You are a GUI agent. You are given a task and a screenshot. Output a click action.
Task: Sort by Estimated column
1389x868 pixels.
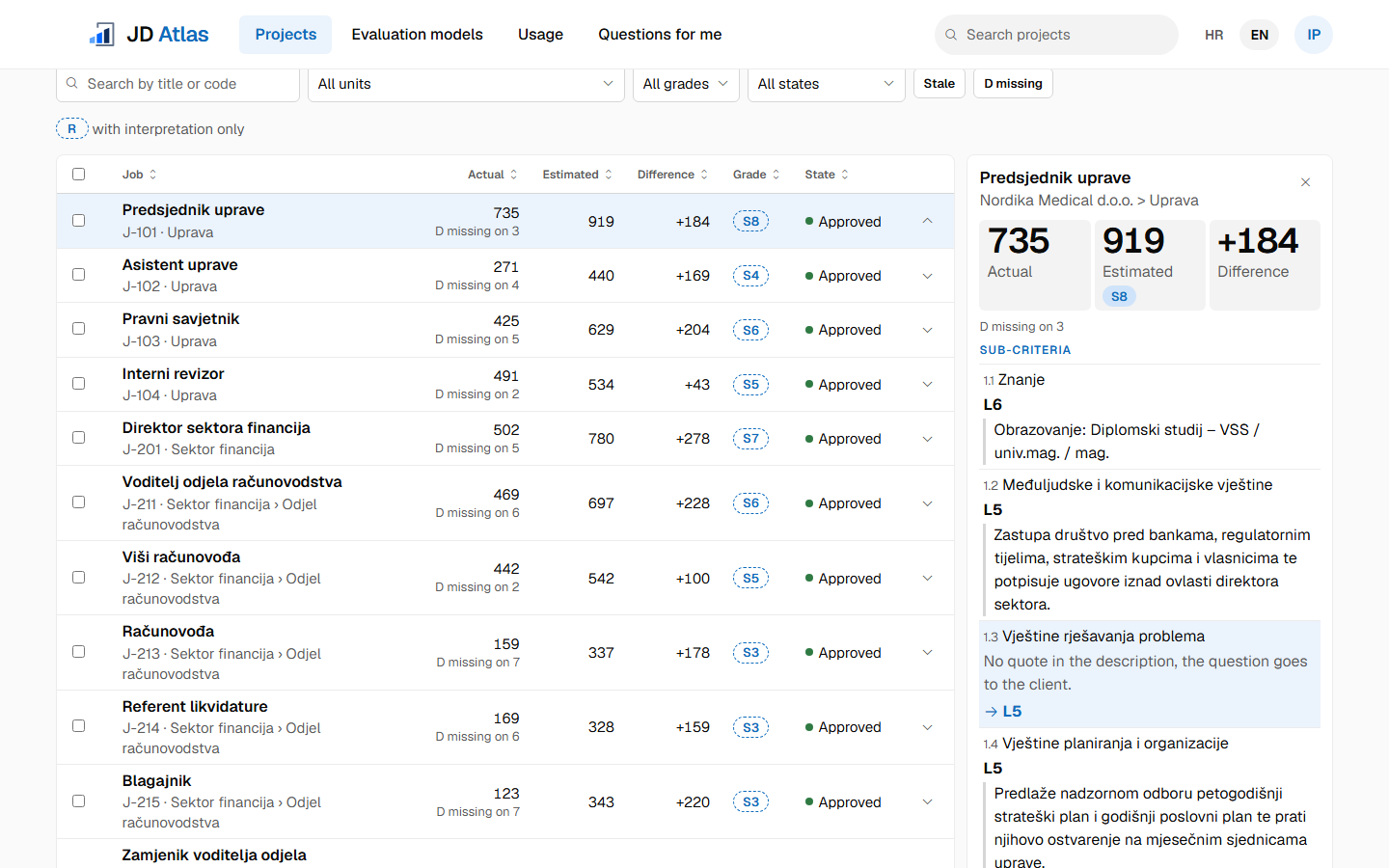point(577,175)
